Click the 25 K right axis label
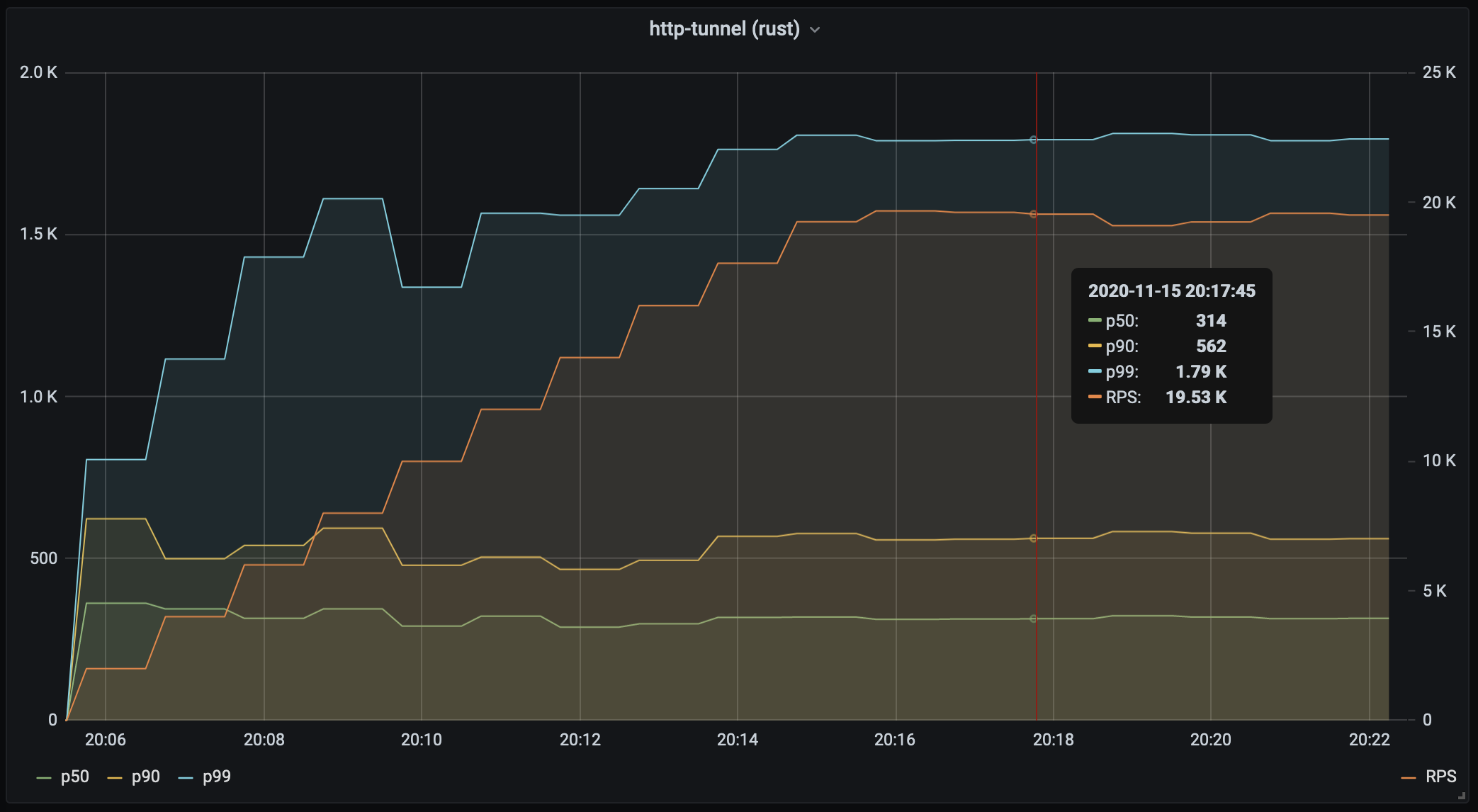 (x=1438, y=72)
